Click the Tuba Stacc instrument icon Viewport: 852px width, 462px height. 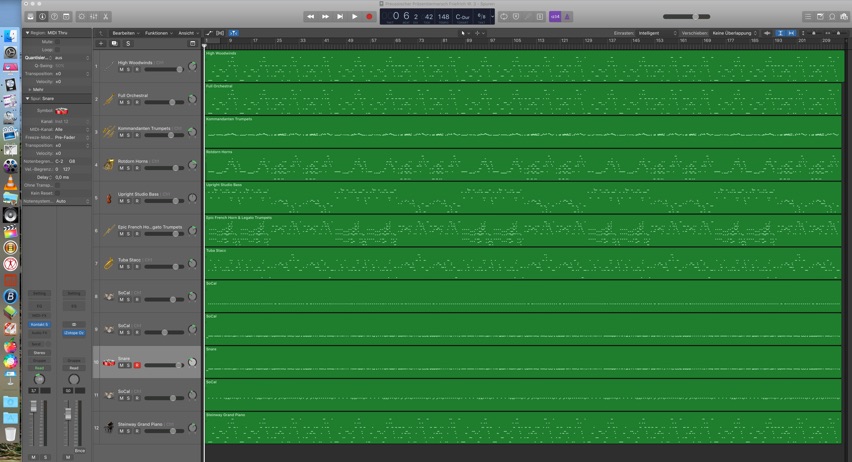coord(109,264)
